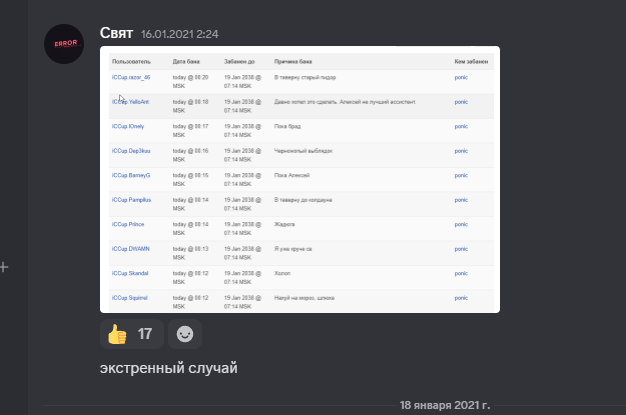This screenshot has height=415, width=626.
Task: Click the plus icon at left edge
Action: [4, 267]
